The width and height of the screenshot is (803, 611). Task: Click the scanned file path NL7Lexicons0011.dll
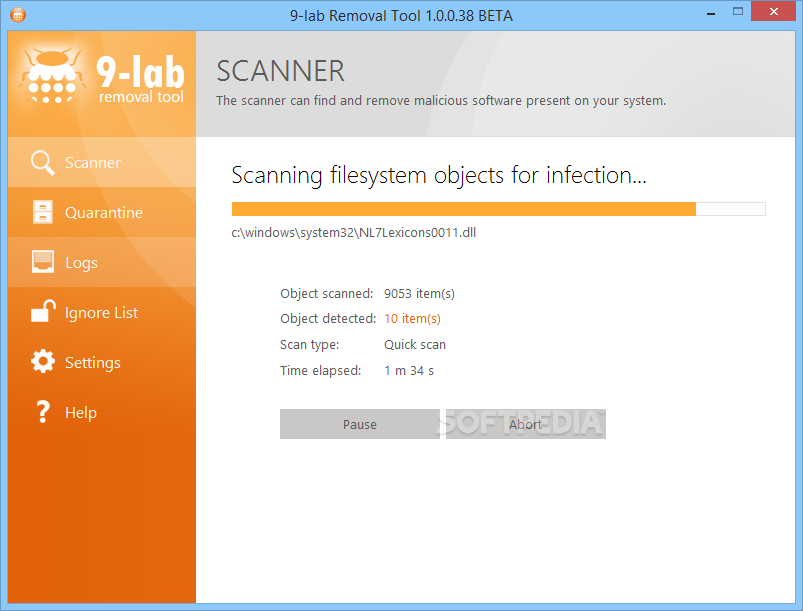(x=353, y=233)
